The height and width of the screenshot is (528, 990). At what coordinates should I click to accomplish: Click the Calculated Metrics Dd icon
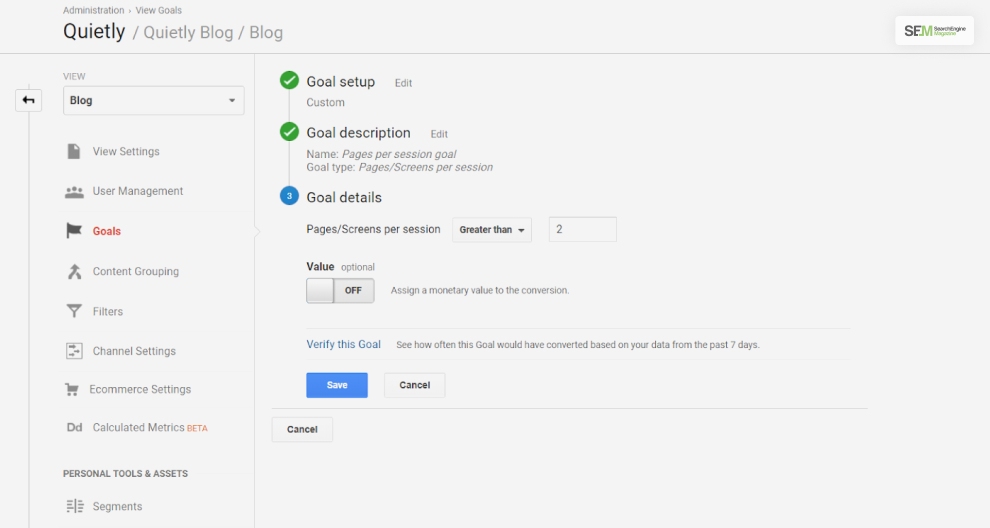[x=75, y=428]
